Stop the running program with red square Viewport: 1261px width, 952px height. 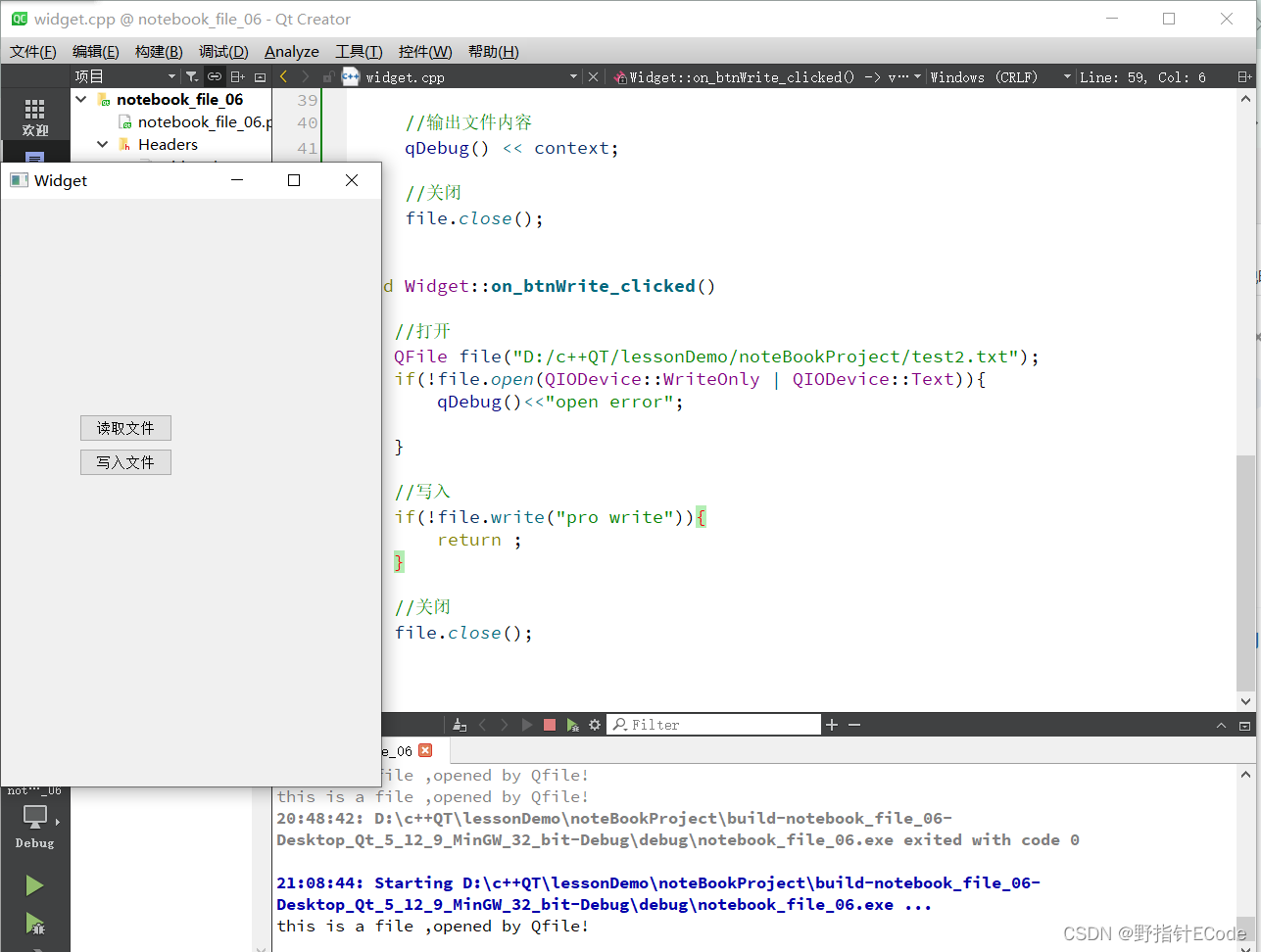click(550, 725)
